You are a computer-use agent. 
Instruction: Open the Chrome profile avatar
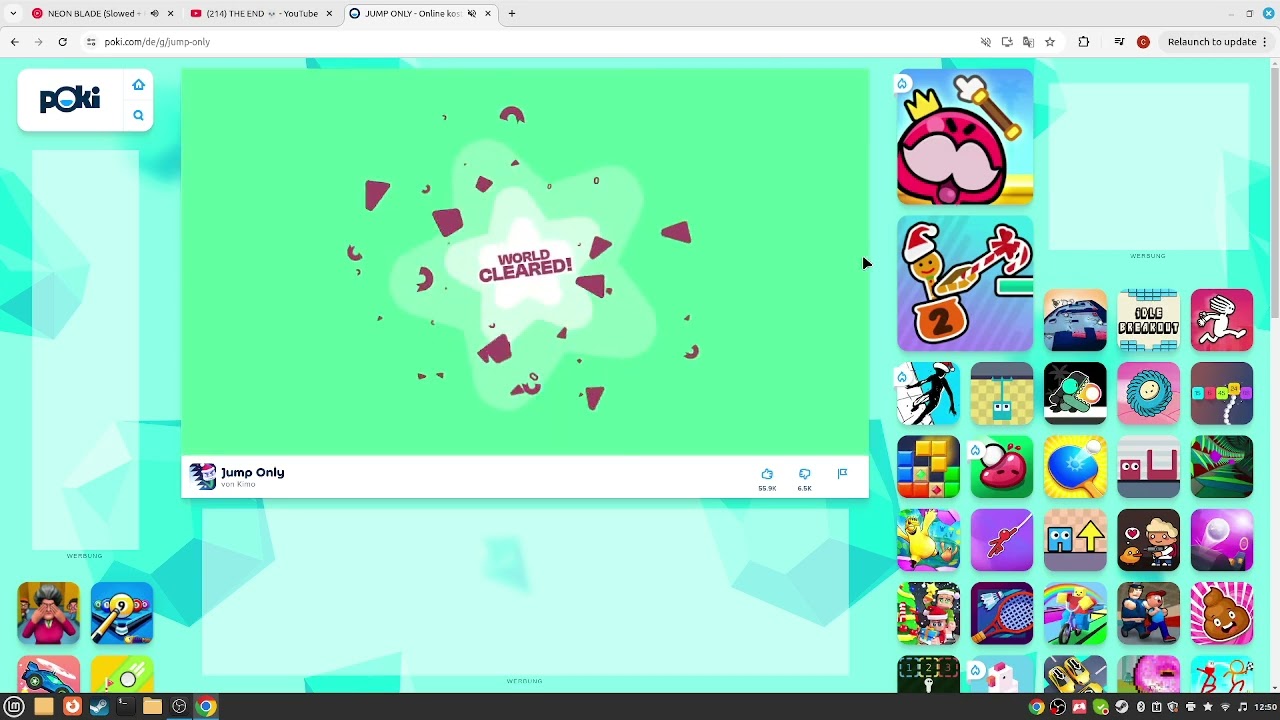tap(1143, 42)
